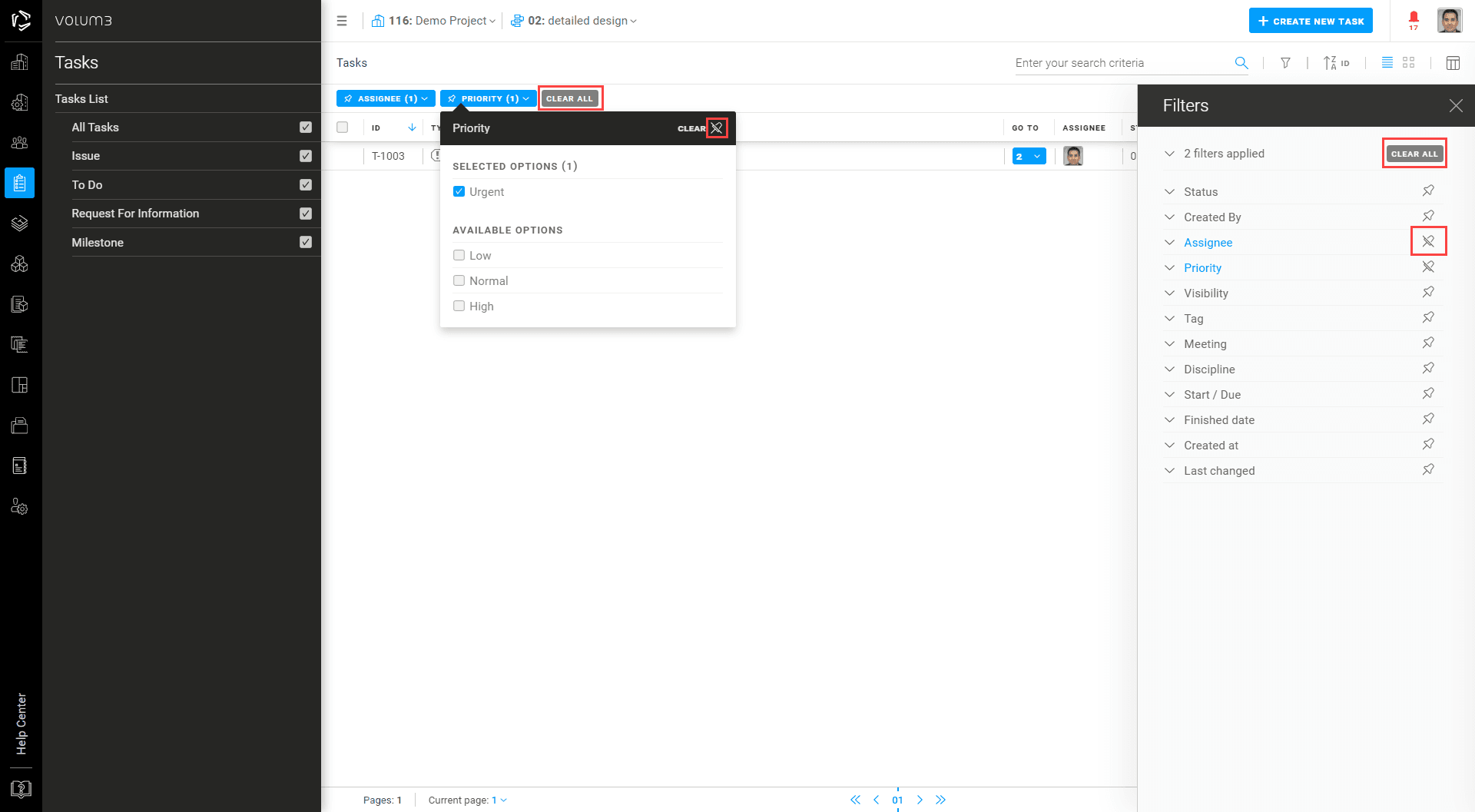The height and width of the screenshot is (812, 1475).
Task: Expand the Status filter section
Action: [x=1169, y=191]
